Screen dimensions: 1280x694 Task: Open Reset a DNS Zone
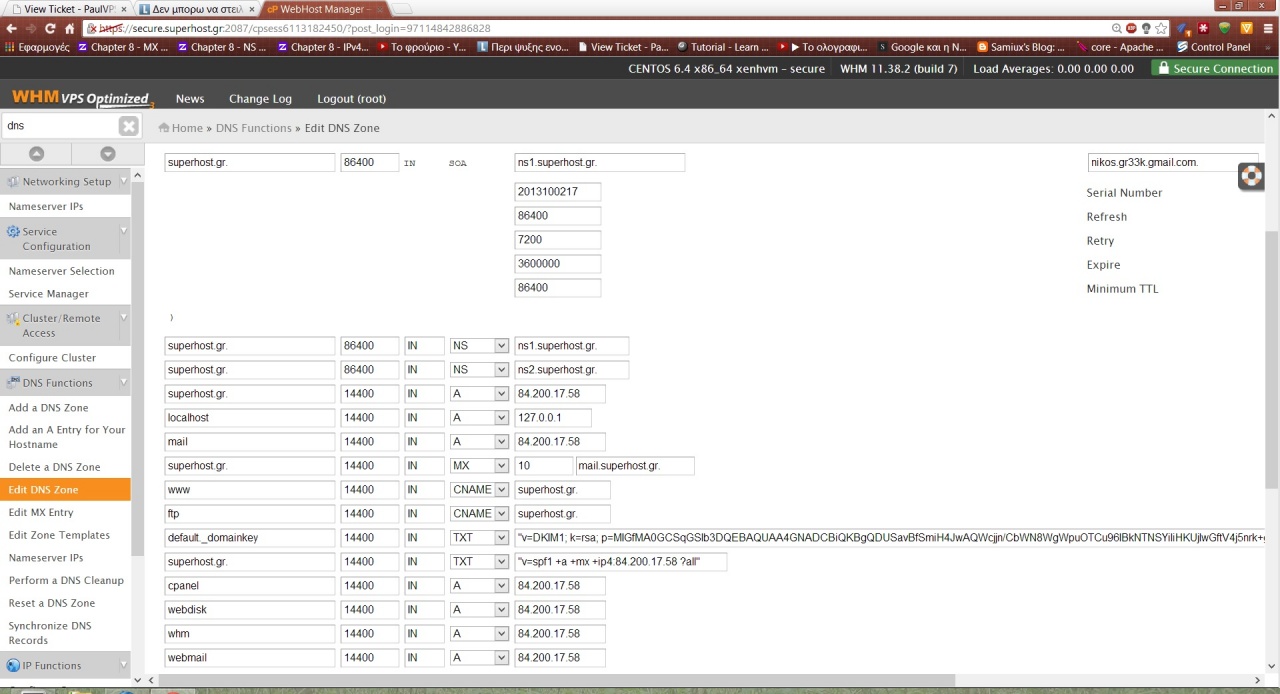(52, 603)
